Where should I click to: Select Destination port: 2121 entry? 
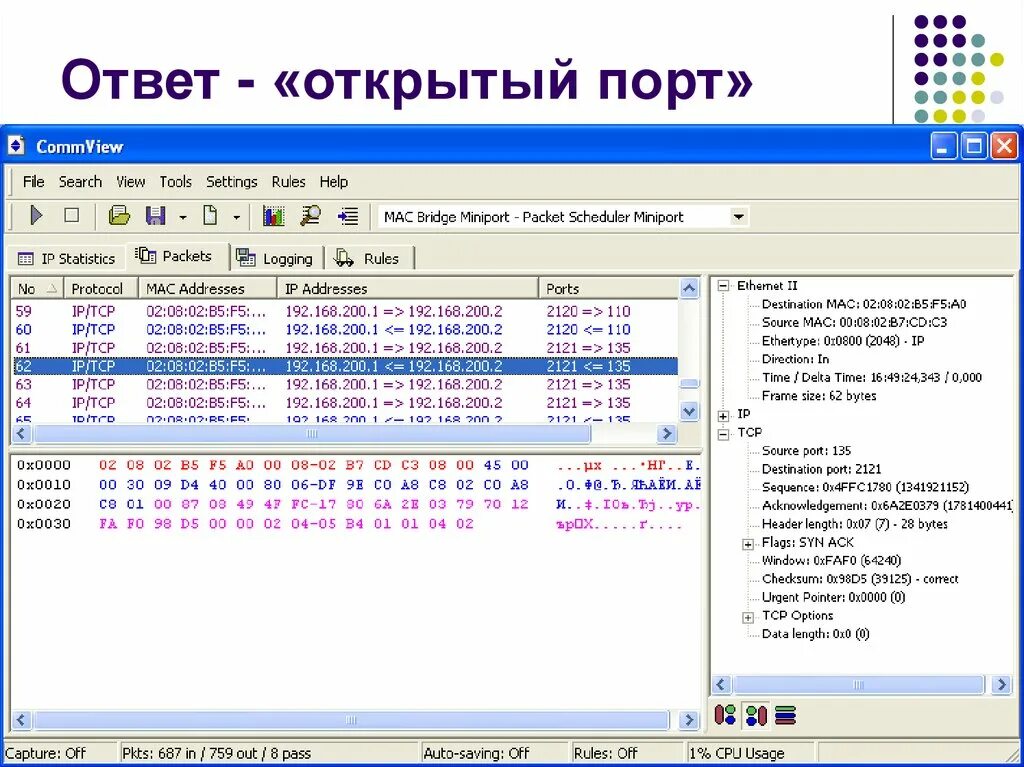point(822,469)
